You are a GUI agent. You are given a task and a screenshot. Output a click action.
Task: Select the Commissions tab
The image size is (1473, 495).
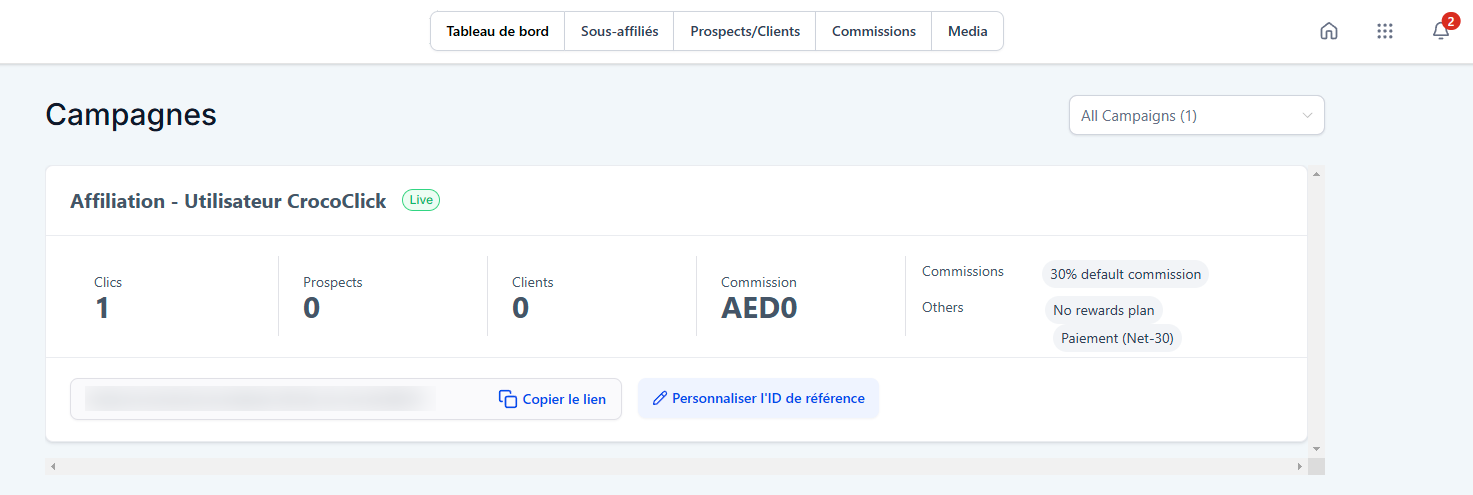click(x=873, y=31)
